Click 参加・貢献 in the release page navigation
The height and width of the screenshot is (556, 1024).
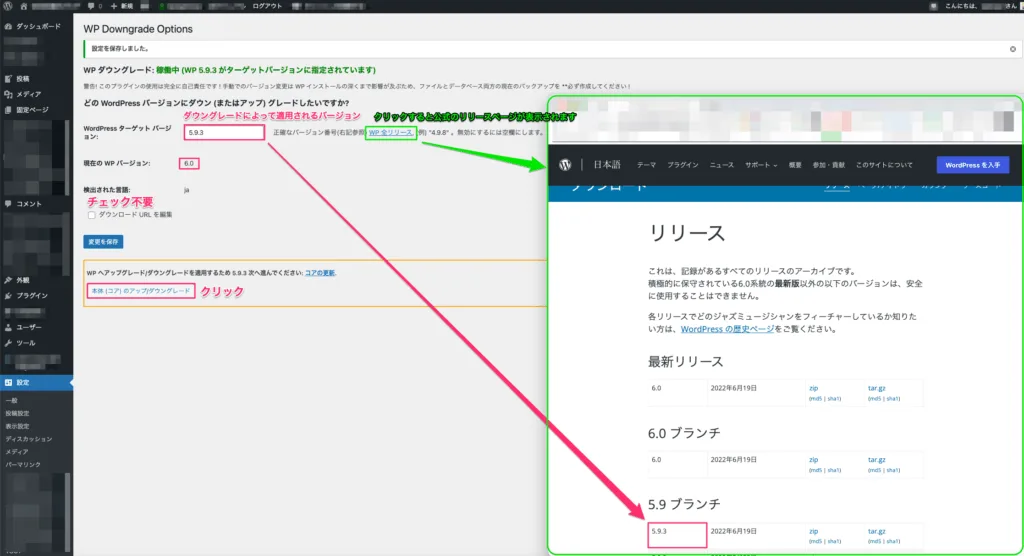(x=828, y=165)
